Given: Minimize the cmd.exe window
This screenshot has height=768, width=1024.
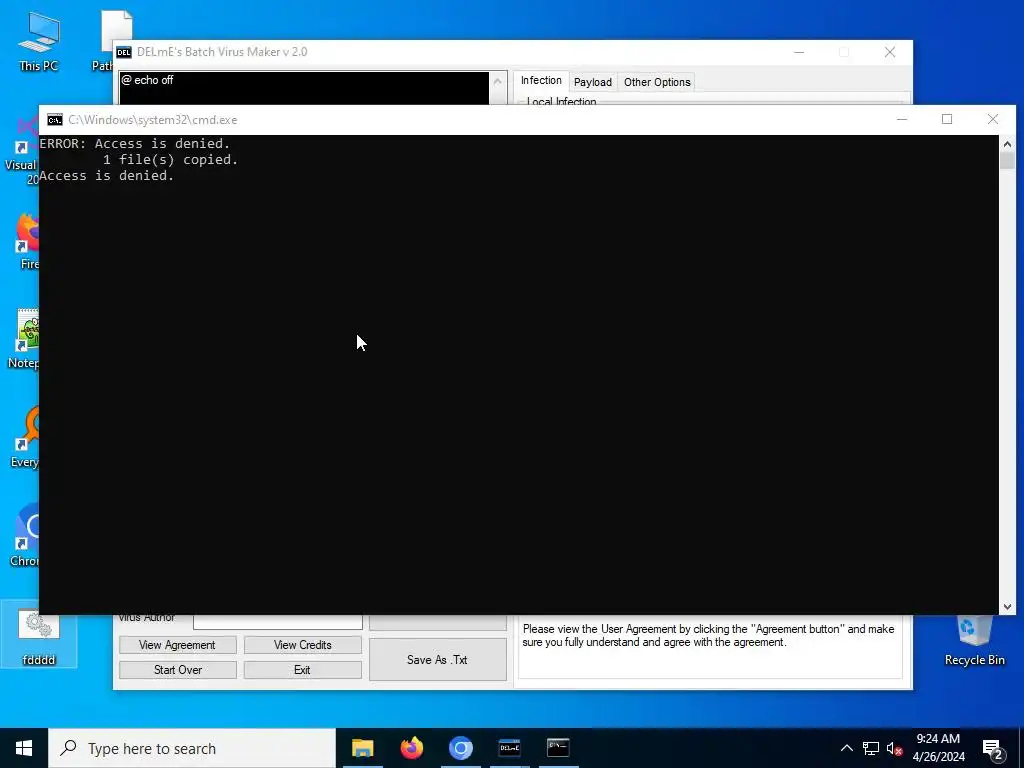Looking at the screenshot, I should click(x=902, y=120).
